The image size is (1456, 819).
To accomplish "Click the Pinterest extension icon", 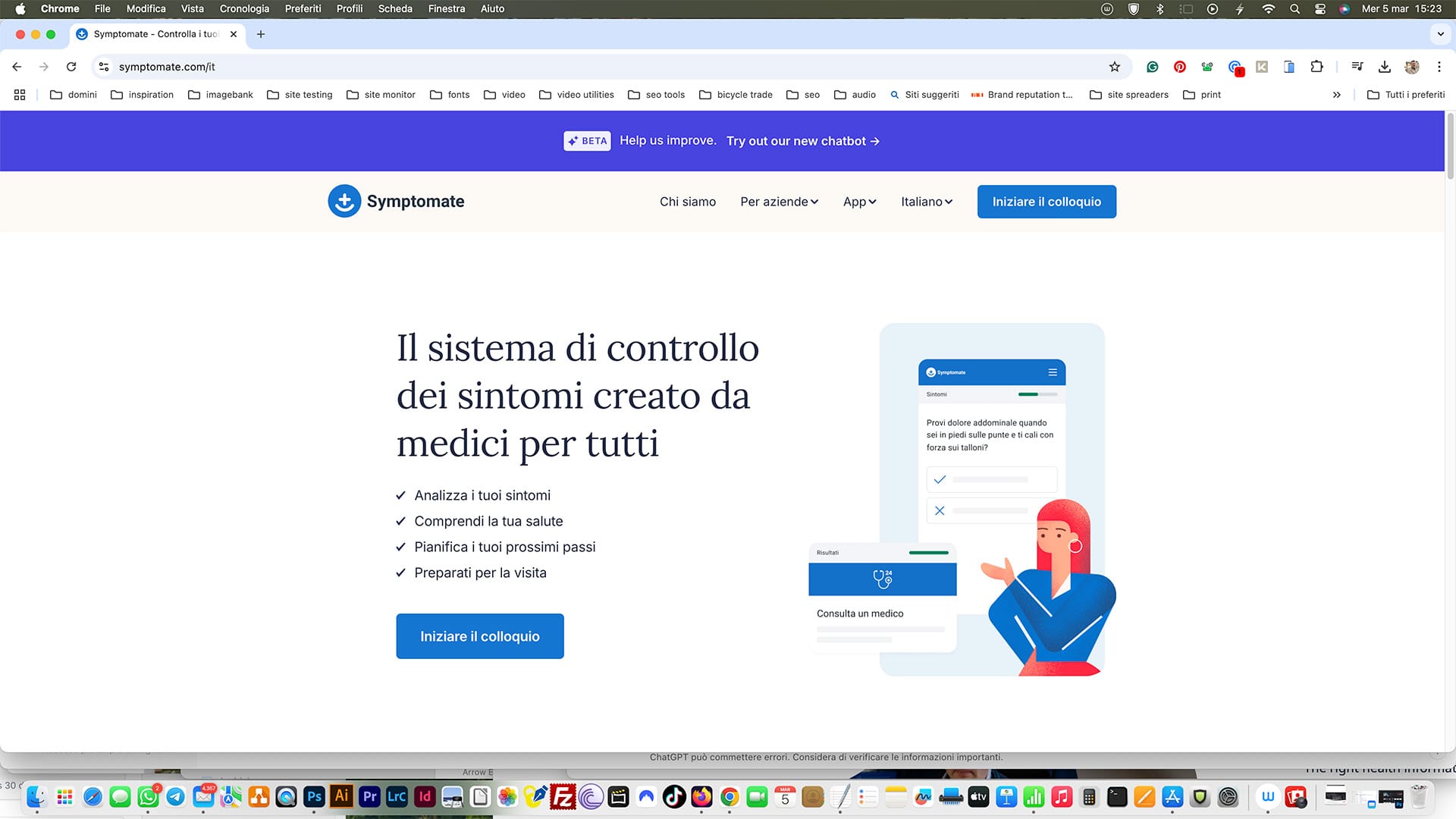I will coord(1179,67).
